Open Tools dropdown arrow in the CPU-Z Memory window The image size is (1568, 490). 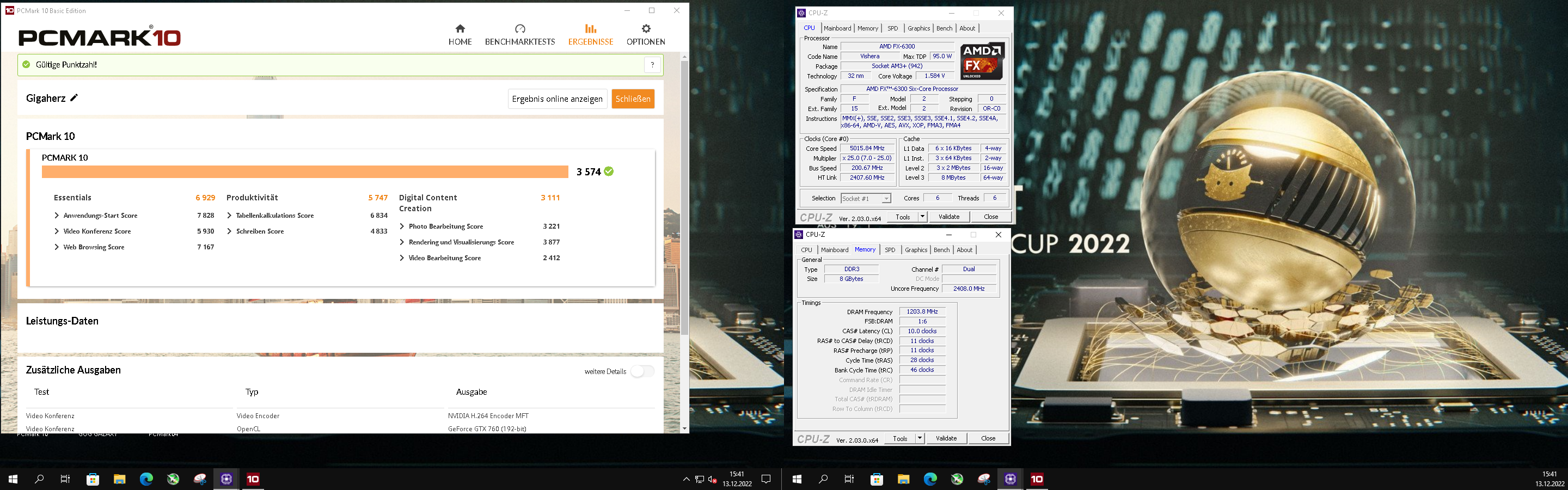pyautogui.click(x=920, y=438)
